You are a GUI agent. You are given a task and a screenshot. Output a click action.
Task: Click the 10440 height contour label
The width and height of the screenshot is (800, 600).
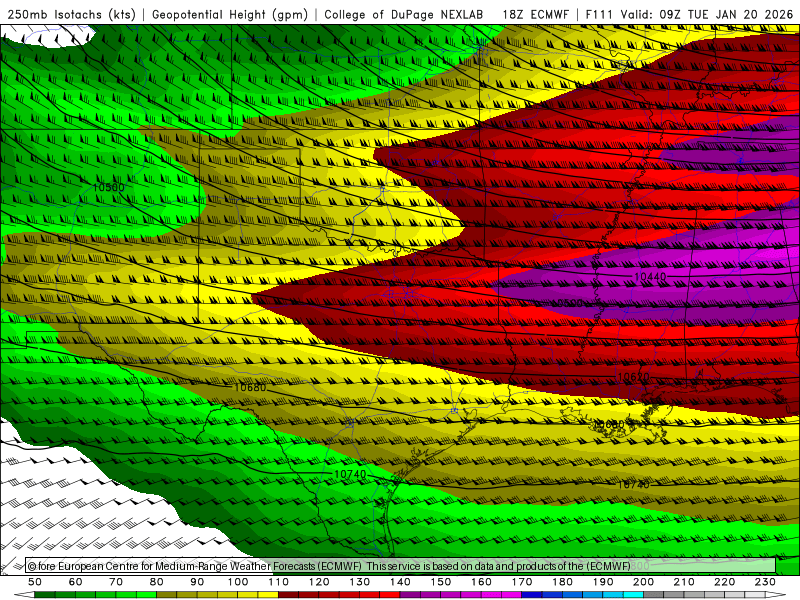[x=649, y=277]
